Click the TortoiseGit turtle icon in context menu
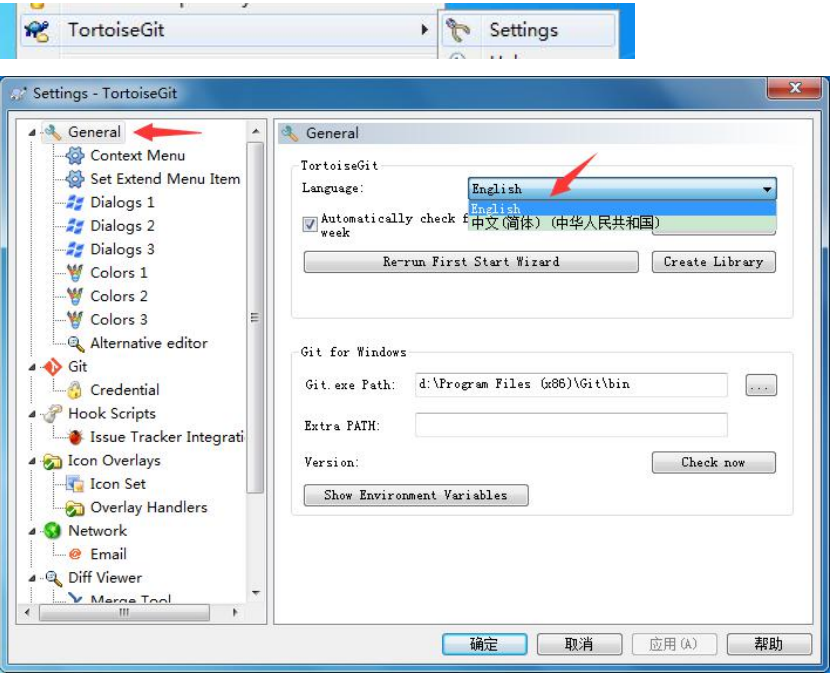 click(x=37, y=30)
